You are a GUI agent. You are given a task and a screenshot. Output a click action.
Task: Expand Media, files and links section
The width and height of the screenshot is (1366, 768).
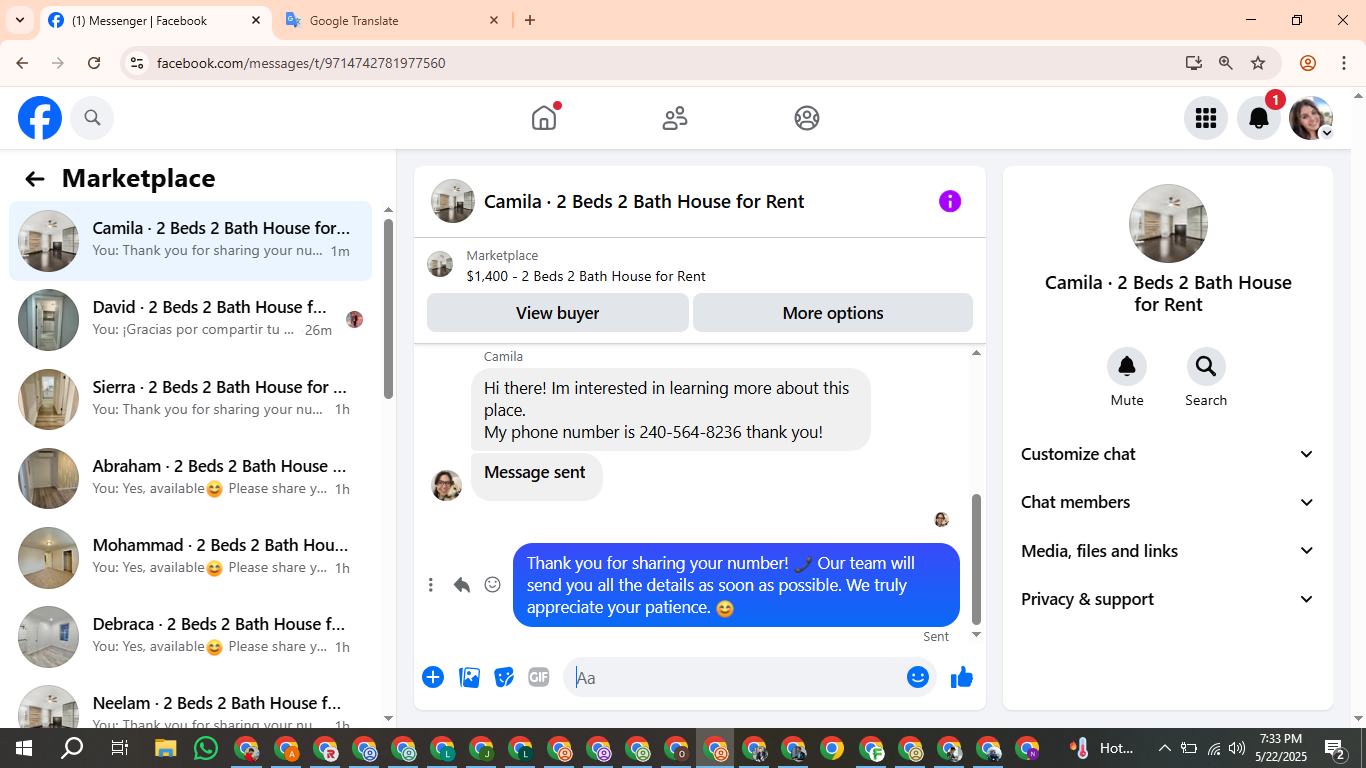[1168, 551]
